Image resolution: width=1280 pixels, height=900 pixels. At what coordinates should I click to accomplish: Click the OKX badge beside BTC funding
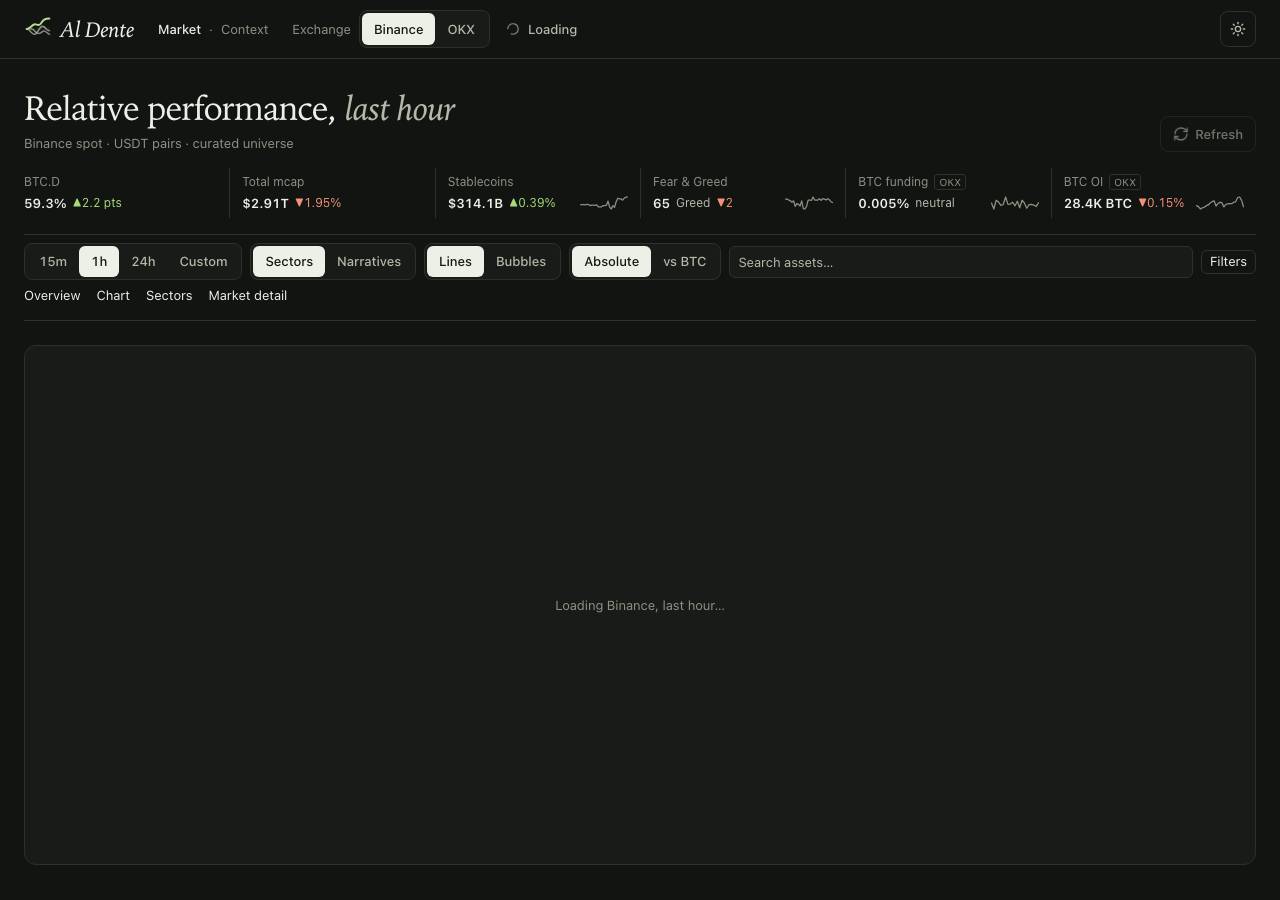tap(950, 182)
